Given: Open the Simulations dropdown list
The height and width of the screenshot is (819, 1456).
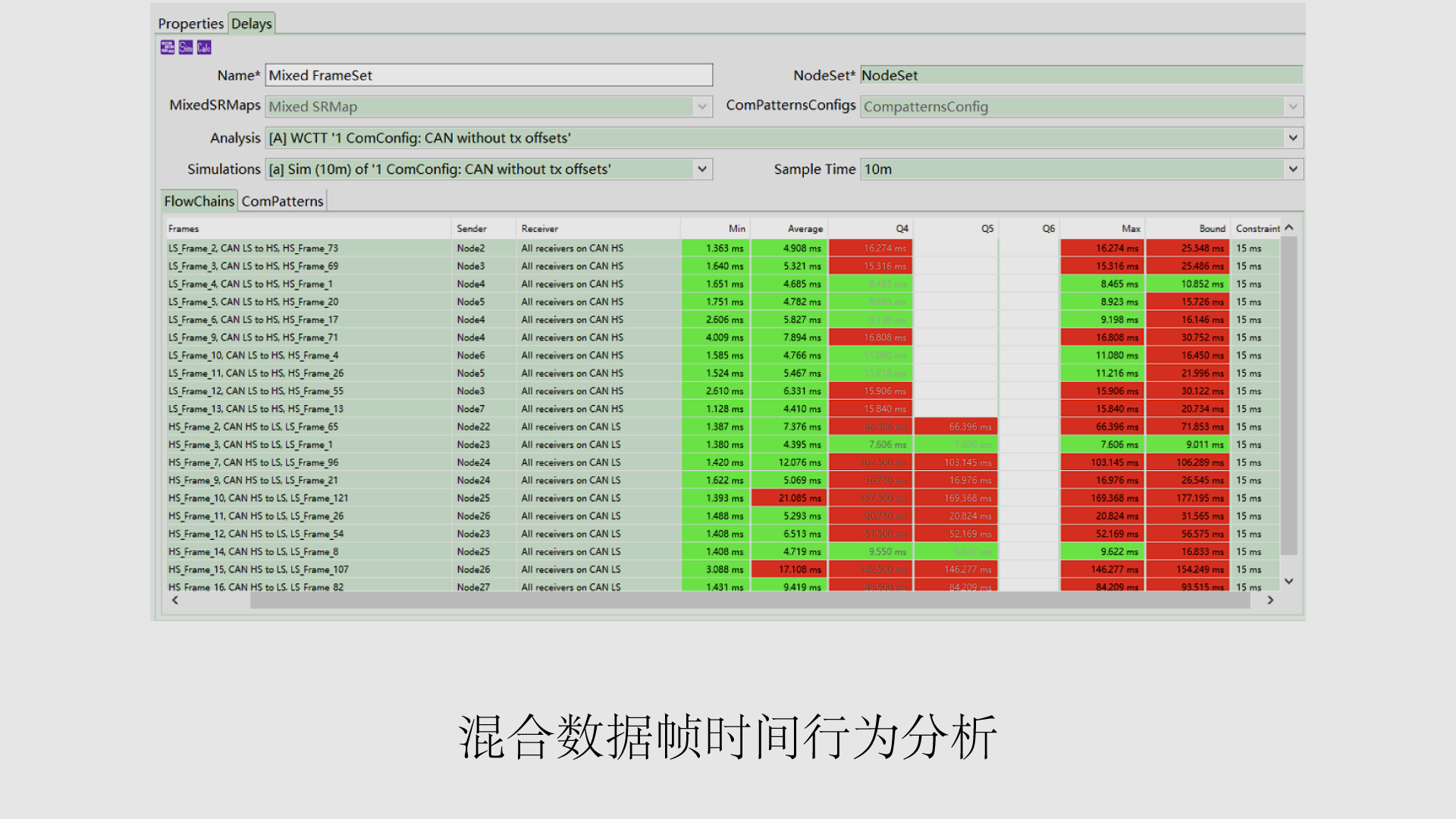Looking at the screenshot, I should click(x=702, y=169).
